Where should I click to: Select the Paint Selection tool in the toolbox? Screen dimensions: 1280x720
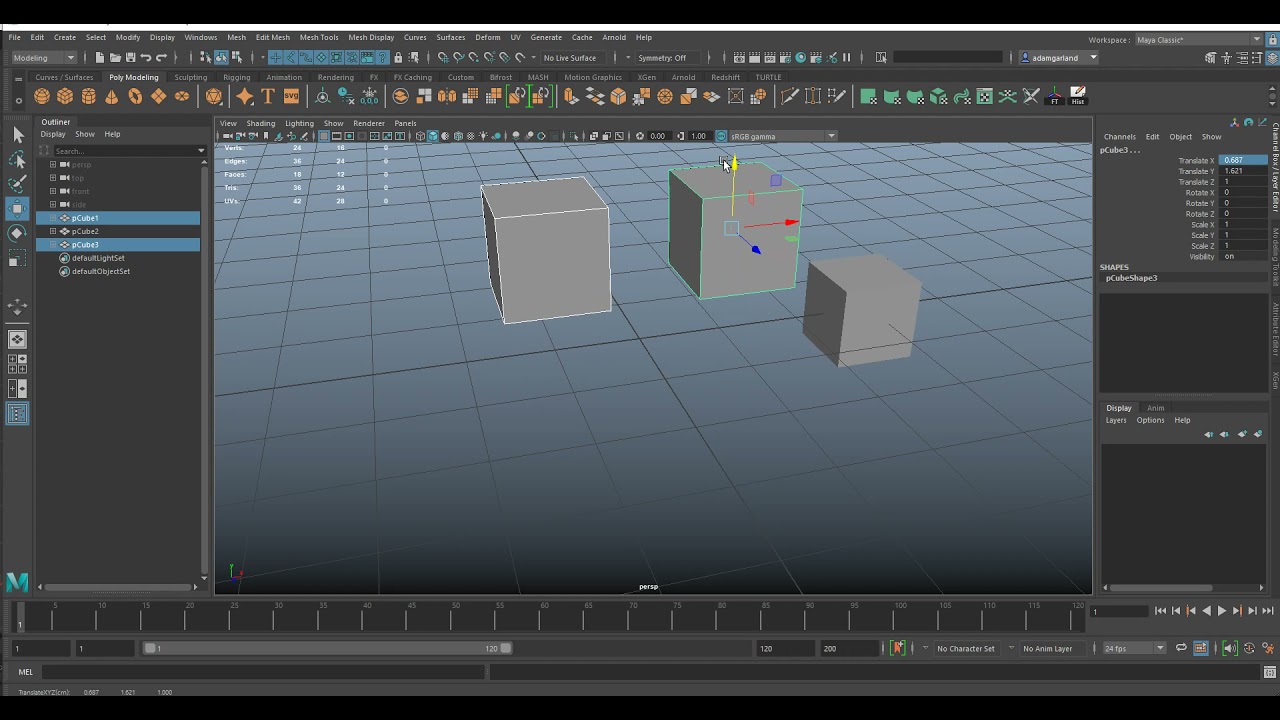[18, 184]
